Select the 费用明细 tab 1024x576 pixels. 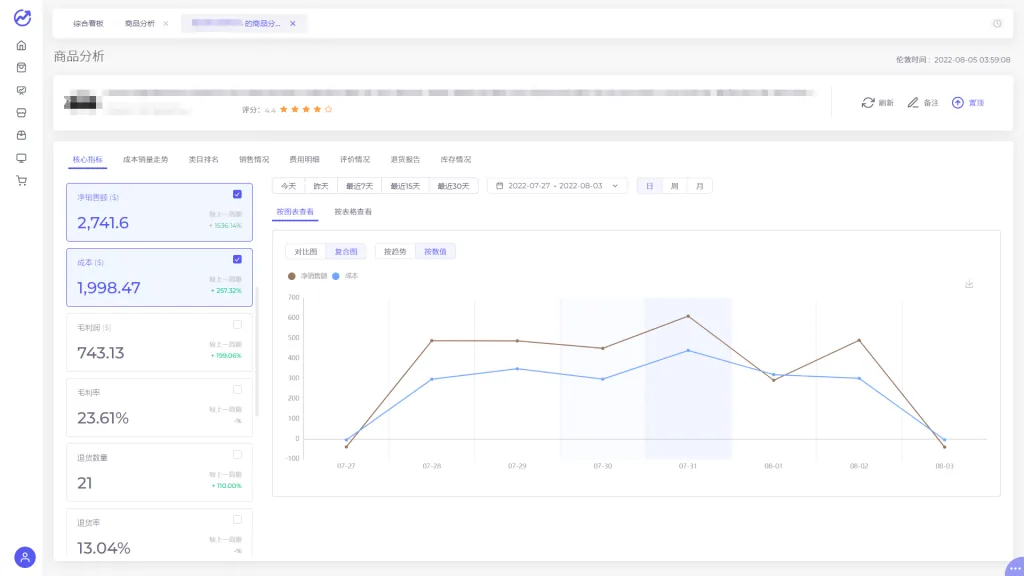[x=304, y=159]
